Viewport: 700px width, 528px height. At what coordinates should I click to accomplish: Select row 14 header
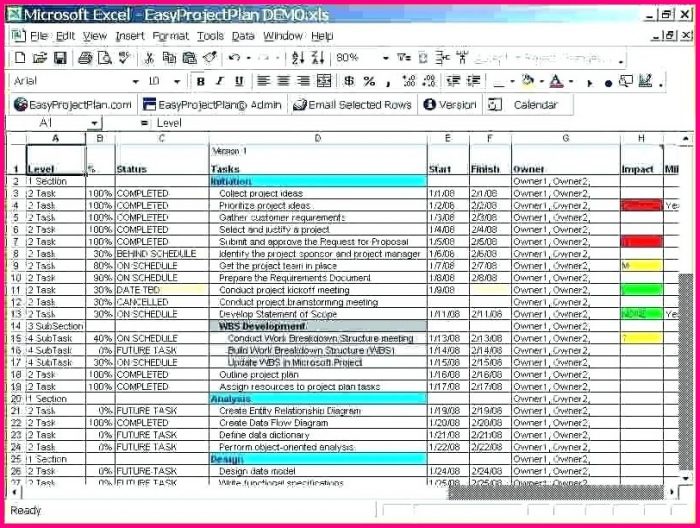click(16, 326)
